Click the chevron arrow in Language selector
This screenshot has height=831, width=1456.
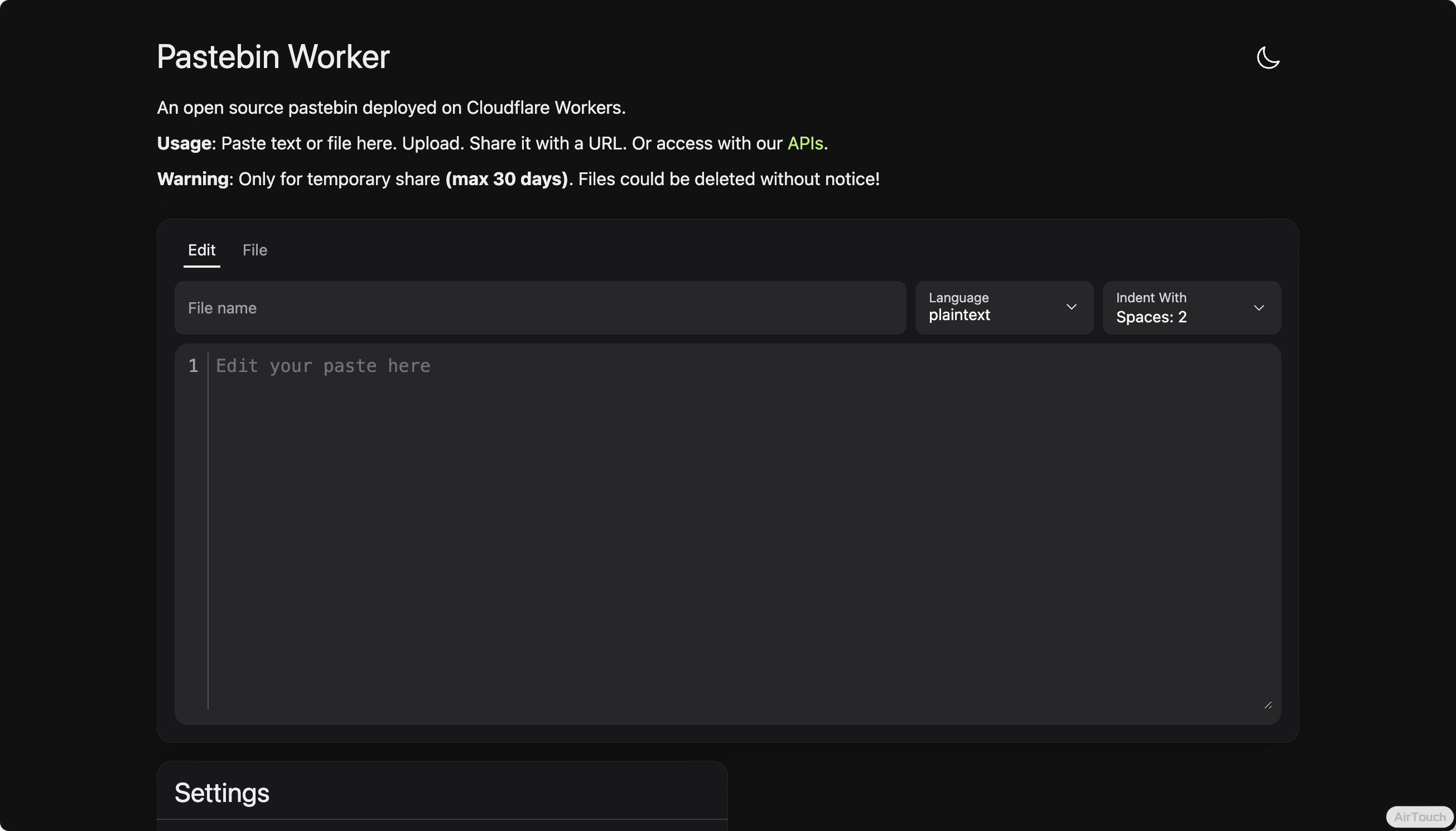[x=1071, y=307]
